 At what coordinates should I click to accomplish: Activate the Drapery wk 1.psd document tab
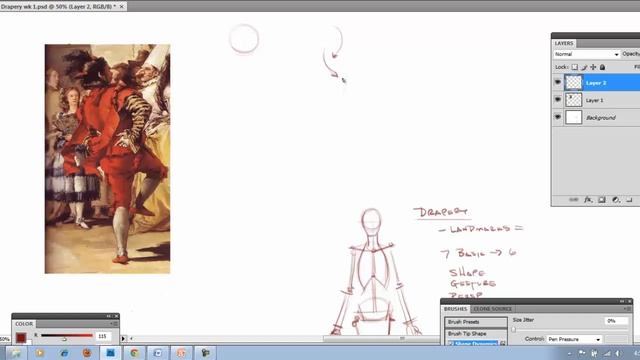pos(58,7)
